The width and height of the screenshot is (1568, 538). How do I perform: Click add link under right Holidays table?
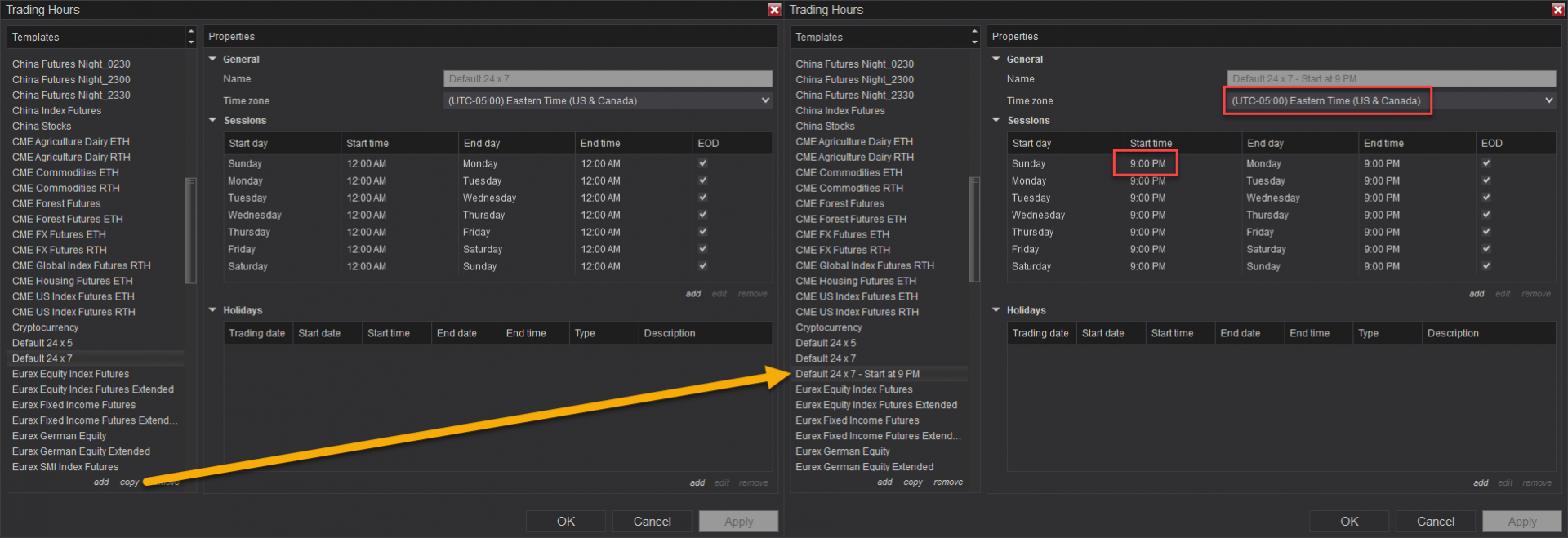pos(1481,483)
